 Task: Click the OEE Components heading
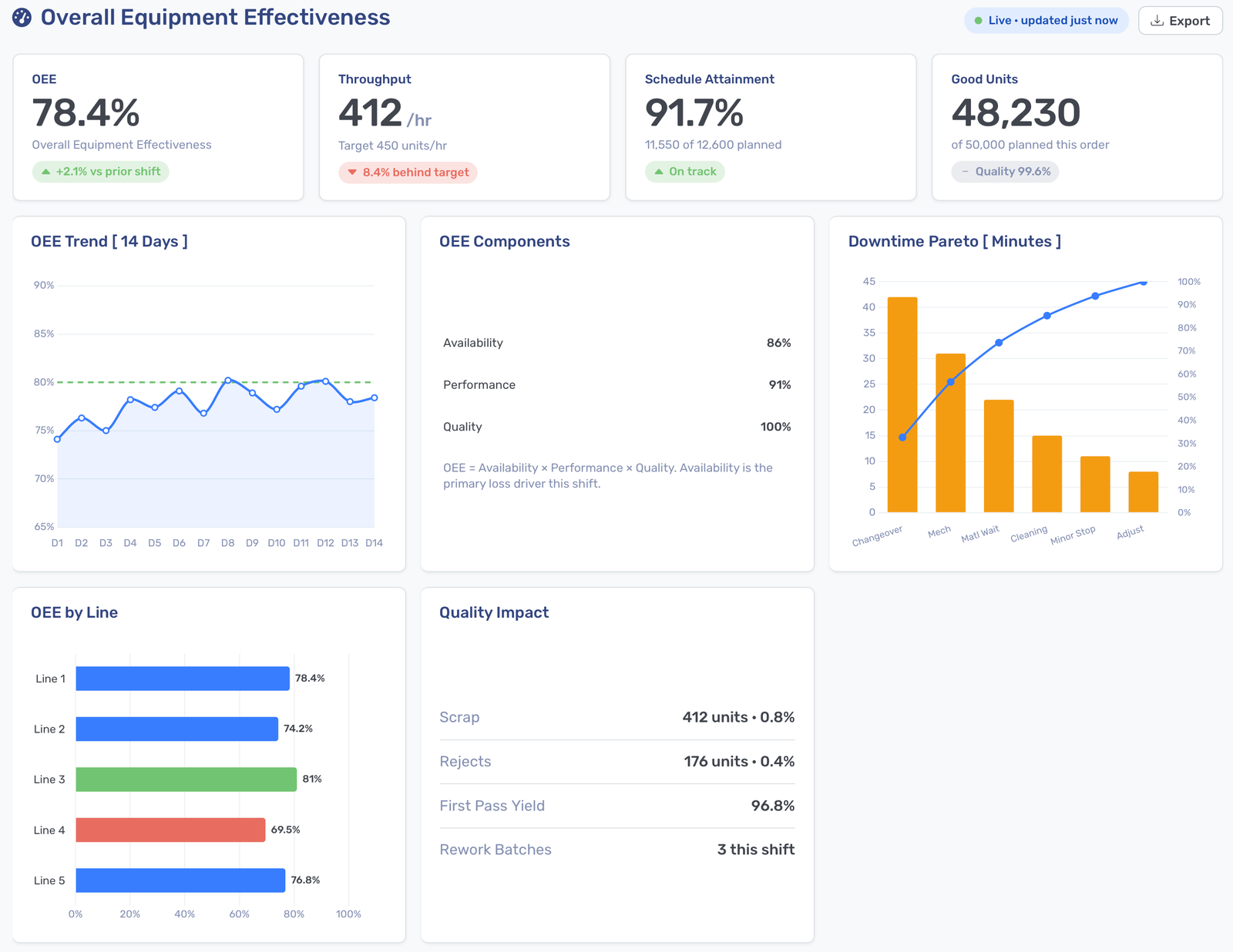pyautogui.click(x=505, y=242)
